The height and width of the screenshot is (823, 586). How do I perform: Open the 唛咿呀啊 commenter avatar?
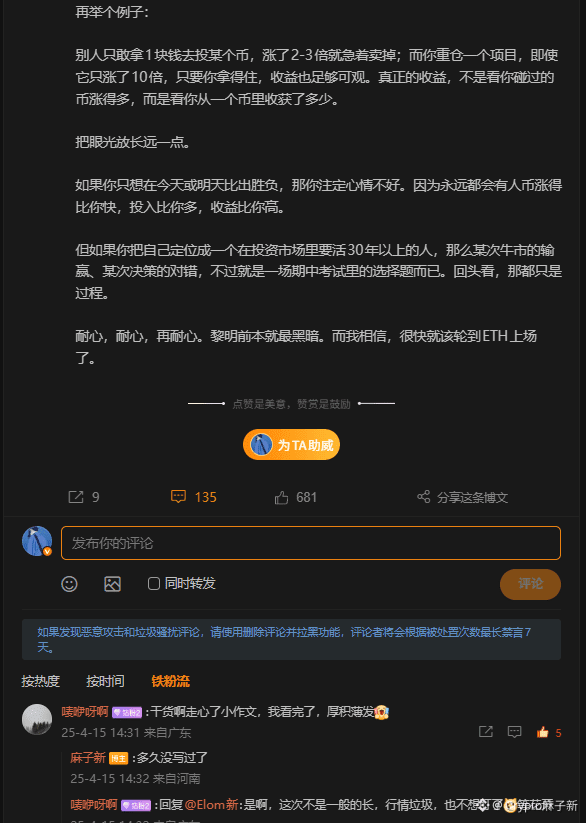pyautogui.click(x=37, y=720)
